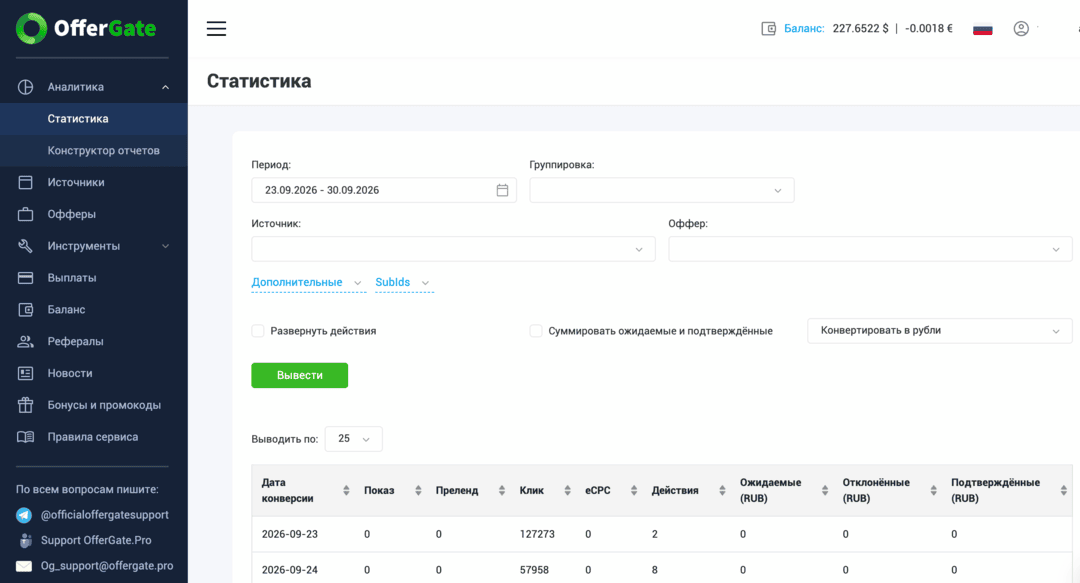Screen dimensions: 1080x583
Task: Sort by Действия column arrows
Action: point(723,491)
